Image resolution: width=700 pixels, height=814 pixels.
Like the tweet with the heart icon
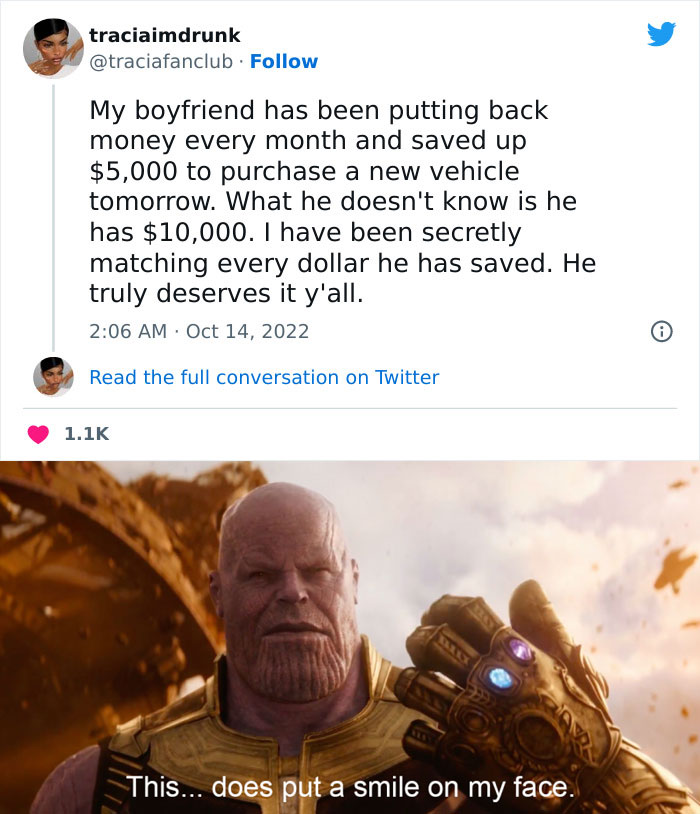pyautogui.click(x=38, y=434)
